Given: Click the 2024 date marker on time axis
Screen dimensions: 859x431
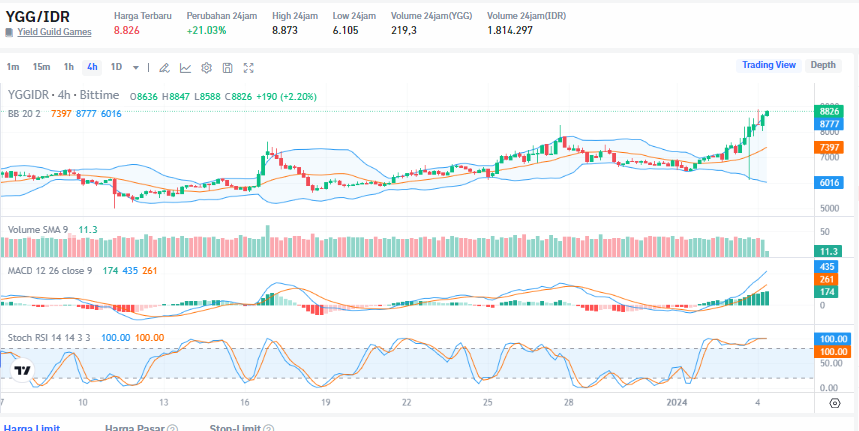Looking at the screenshot, I should (x=678, y=403).
